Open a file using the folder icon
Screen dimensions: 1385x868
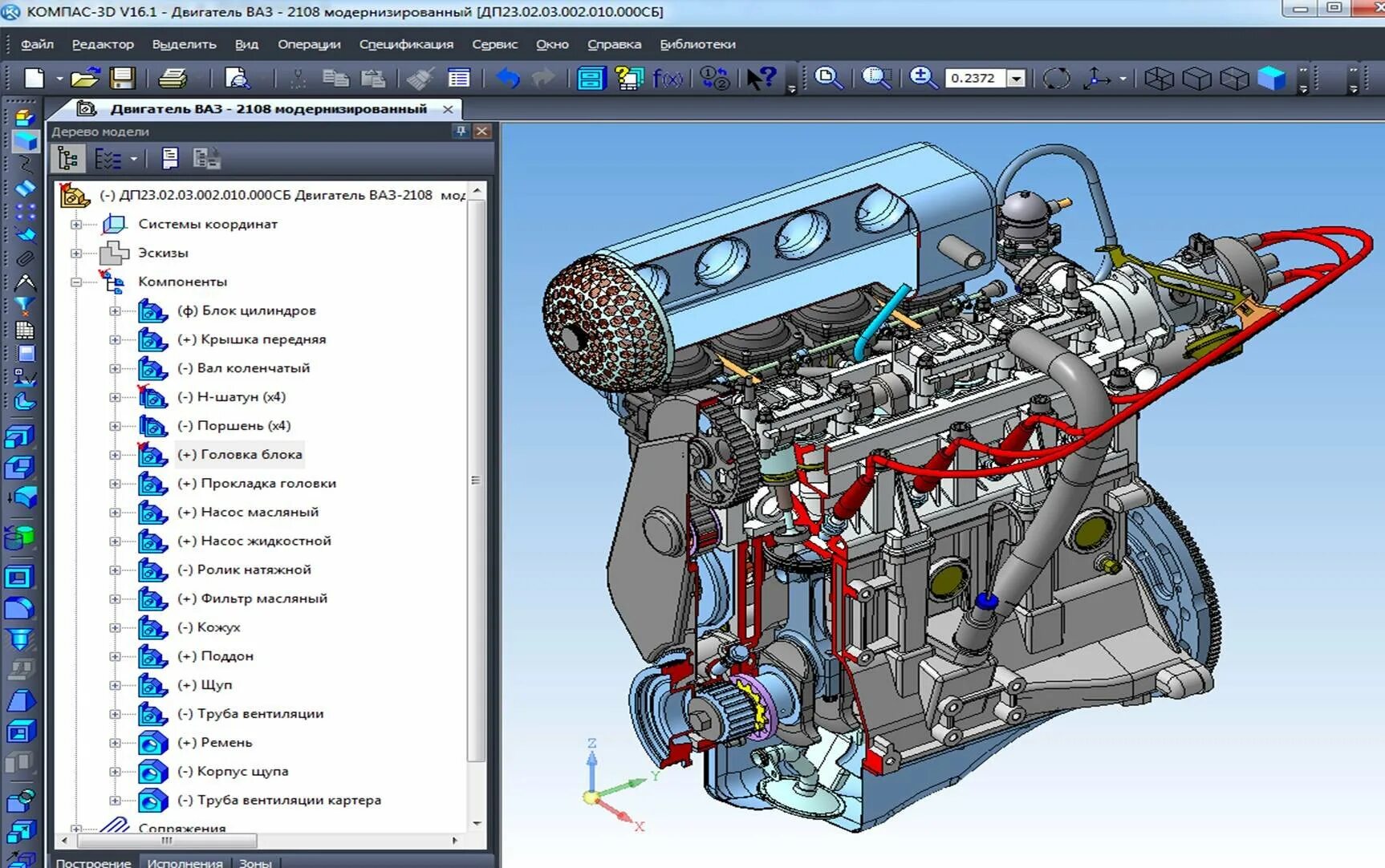coord(84,78)
